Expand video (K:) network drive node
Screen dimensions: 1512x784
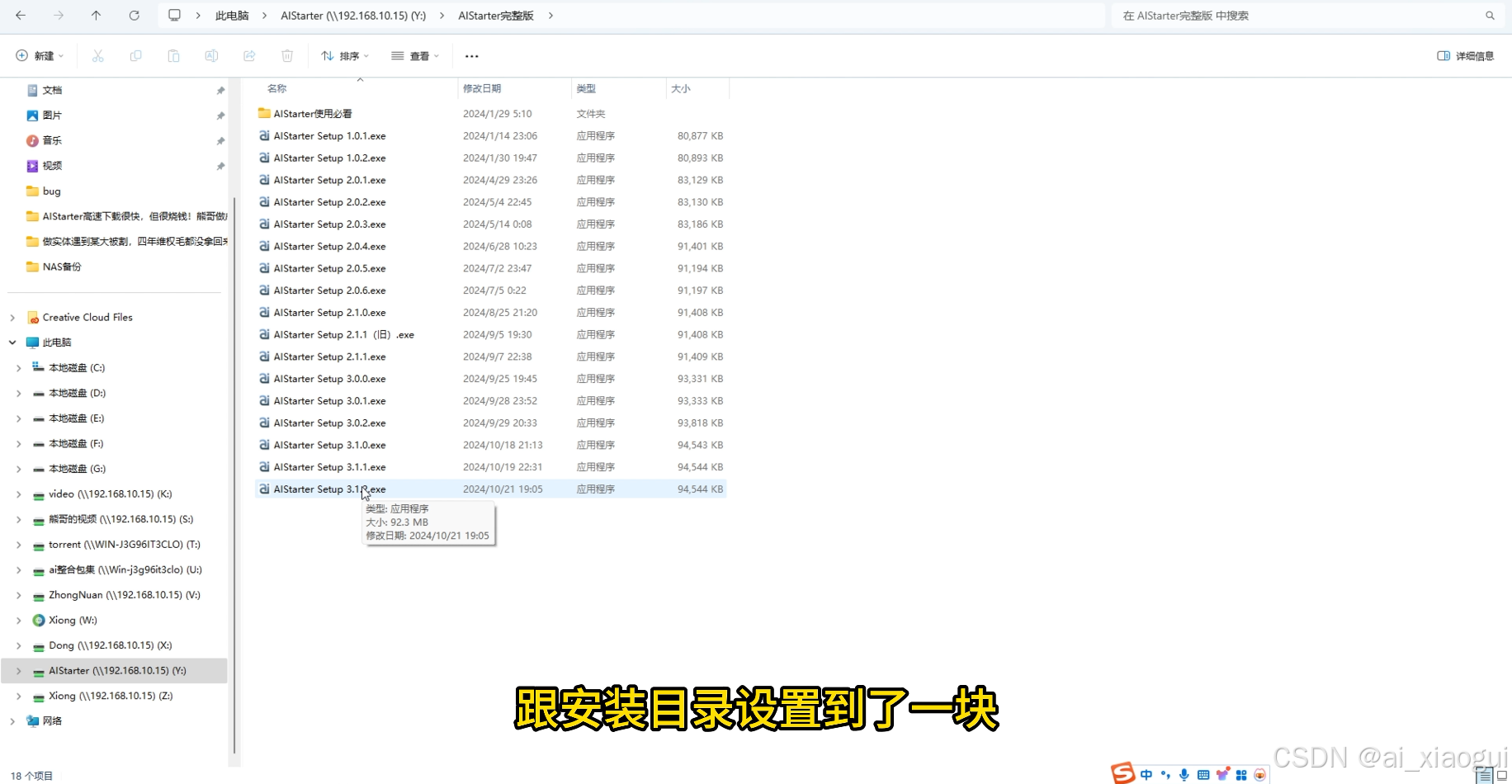(x=19, y=494)
